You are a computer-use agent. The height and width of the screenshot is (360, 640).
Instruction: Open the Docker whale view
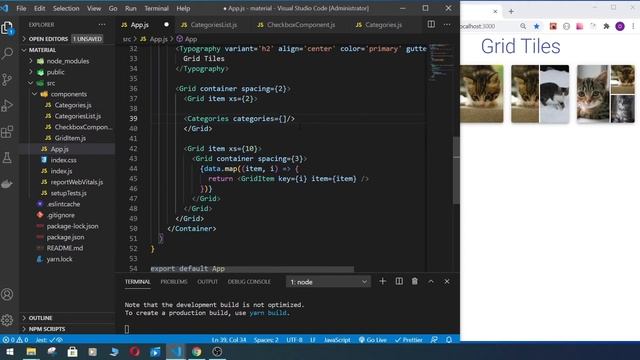point(7,184)
